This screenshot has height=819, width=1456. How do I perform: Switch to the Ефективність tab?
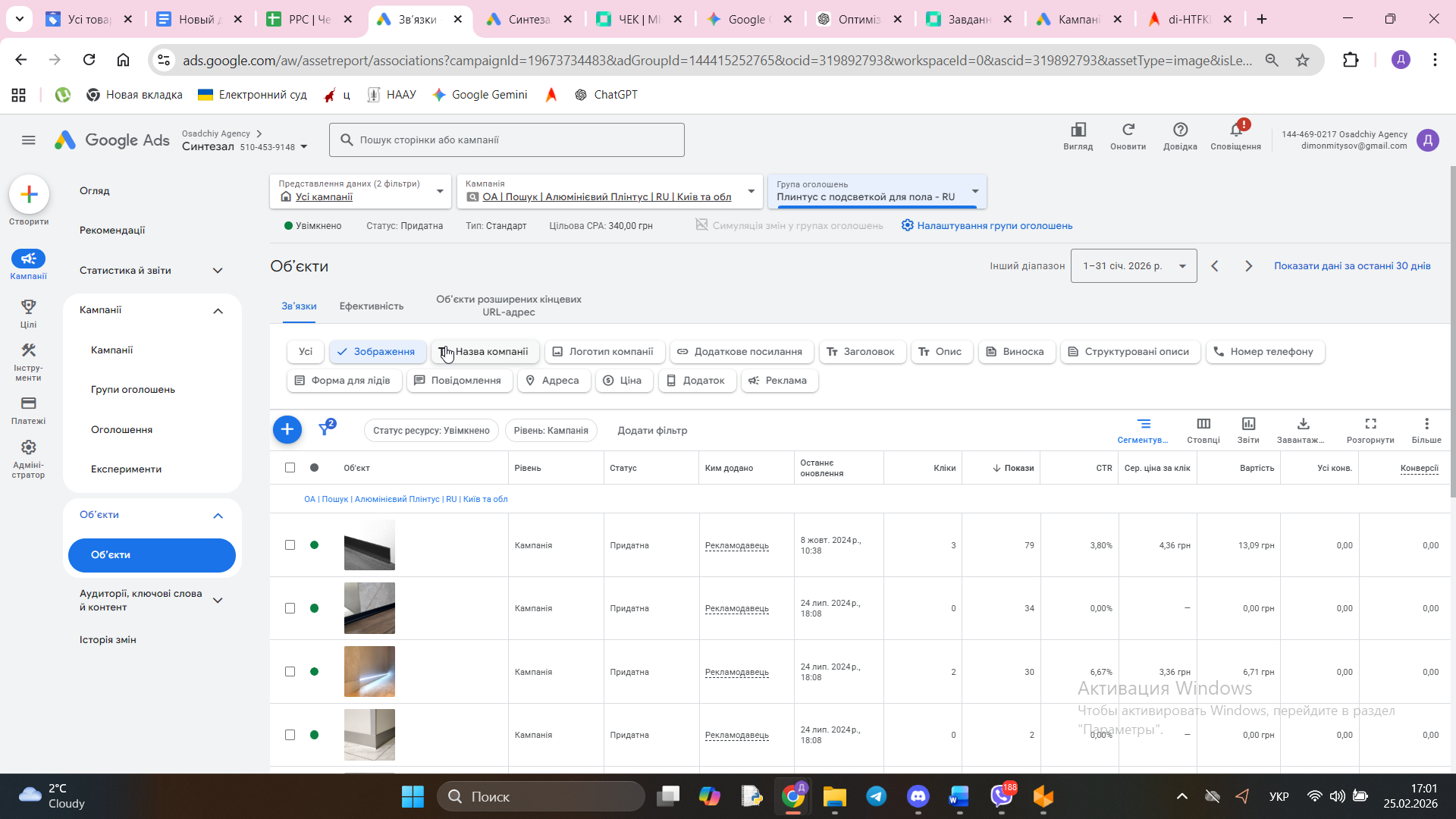[x=371, y=306]
